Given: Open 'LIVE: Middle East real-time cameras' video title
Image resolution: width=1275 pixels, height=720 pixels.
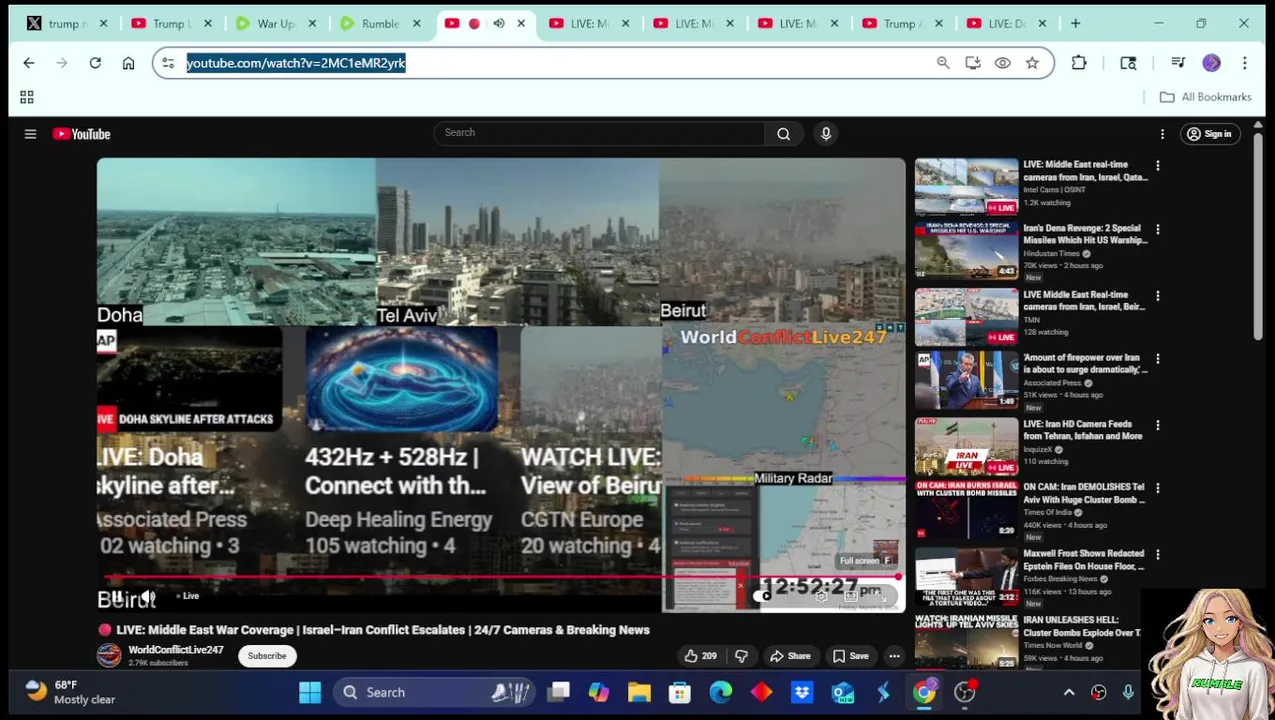Looking at the screenshot, I should click(1085, 171).
